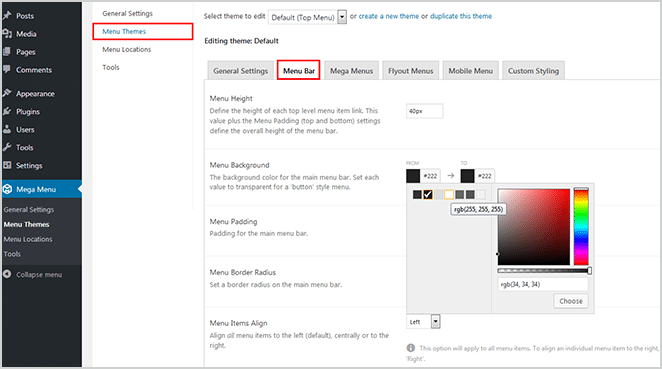Click the 'duplicate this theme' link
Image resolution: width=662 pixels, height=369 pixels.
461,16
